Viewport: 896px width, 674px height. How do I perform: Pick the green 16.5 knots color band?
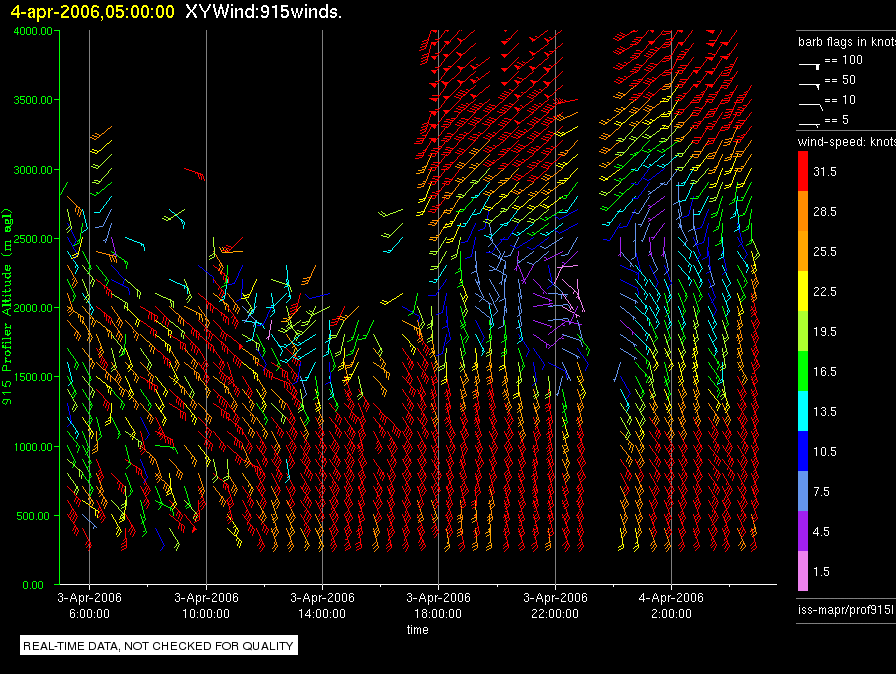pos(803,371)
